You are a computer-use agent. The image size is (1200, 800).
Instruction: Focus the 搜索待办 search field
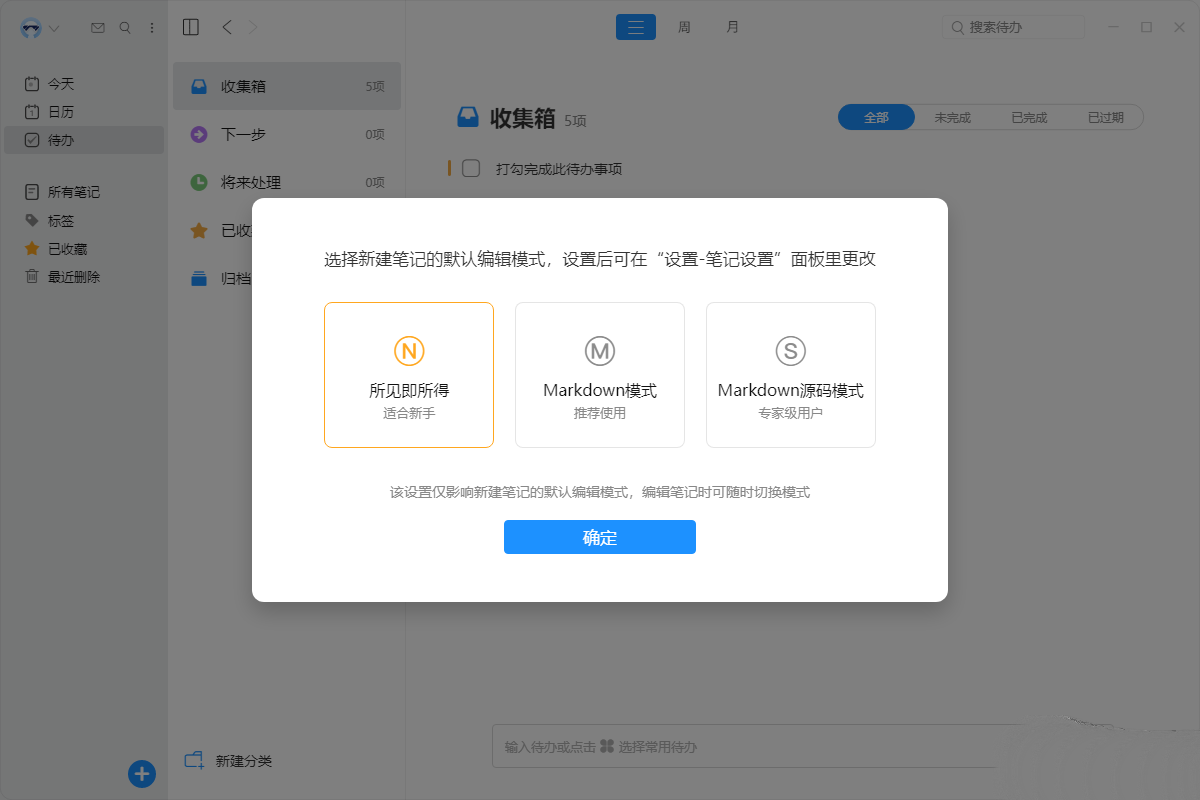point(1013,27)
